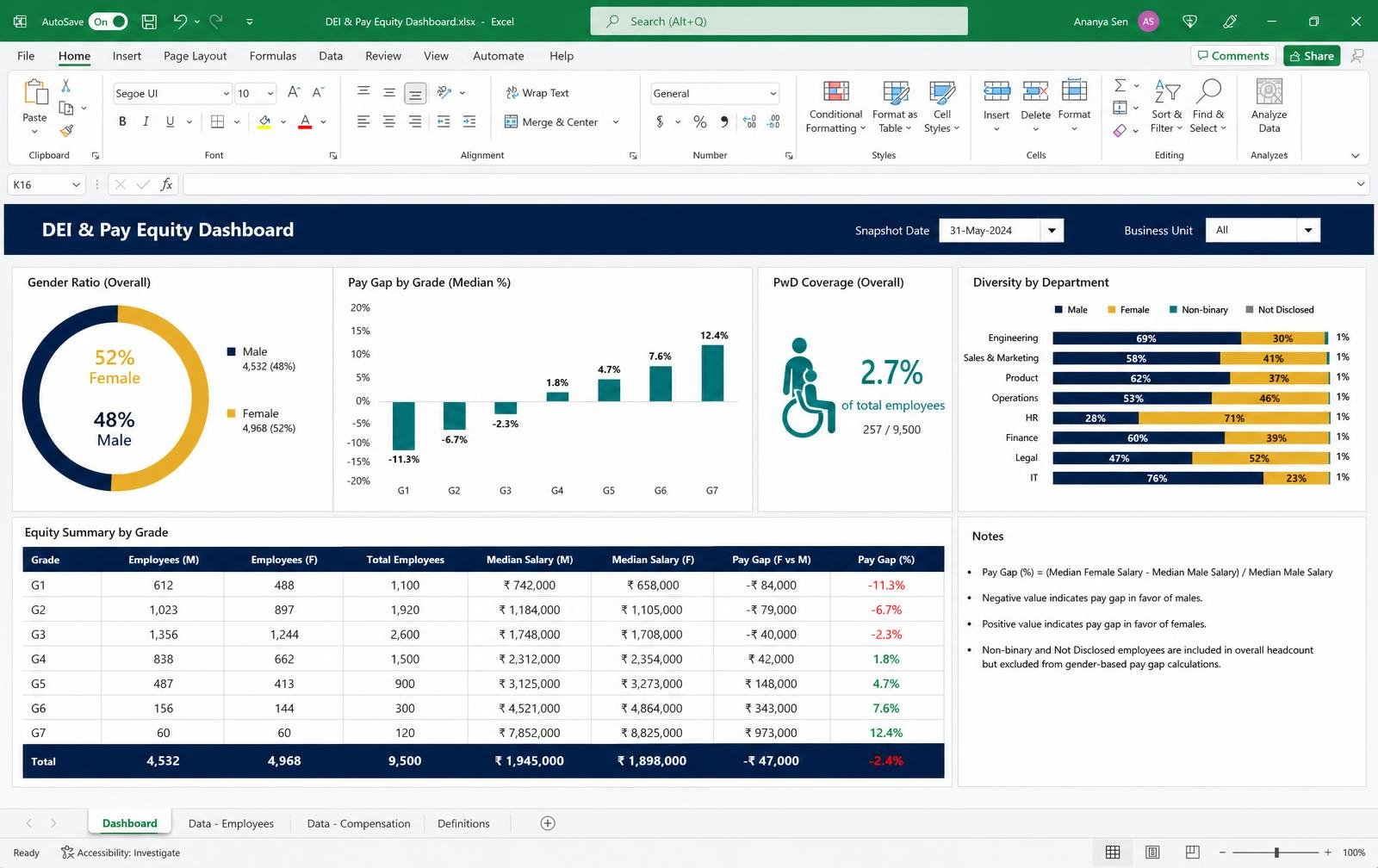Open the General number format dropdown

(x=773, y=93)
